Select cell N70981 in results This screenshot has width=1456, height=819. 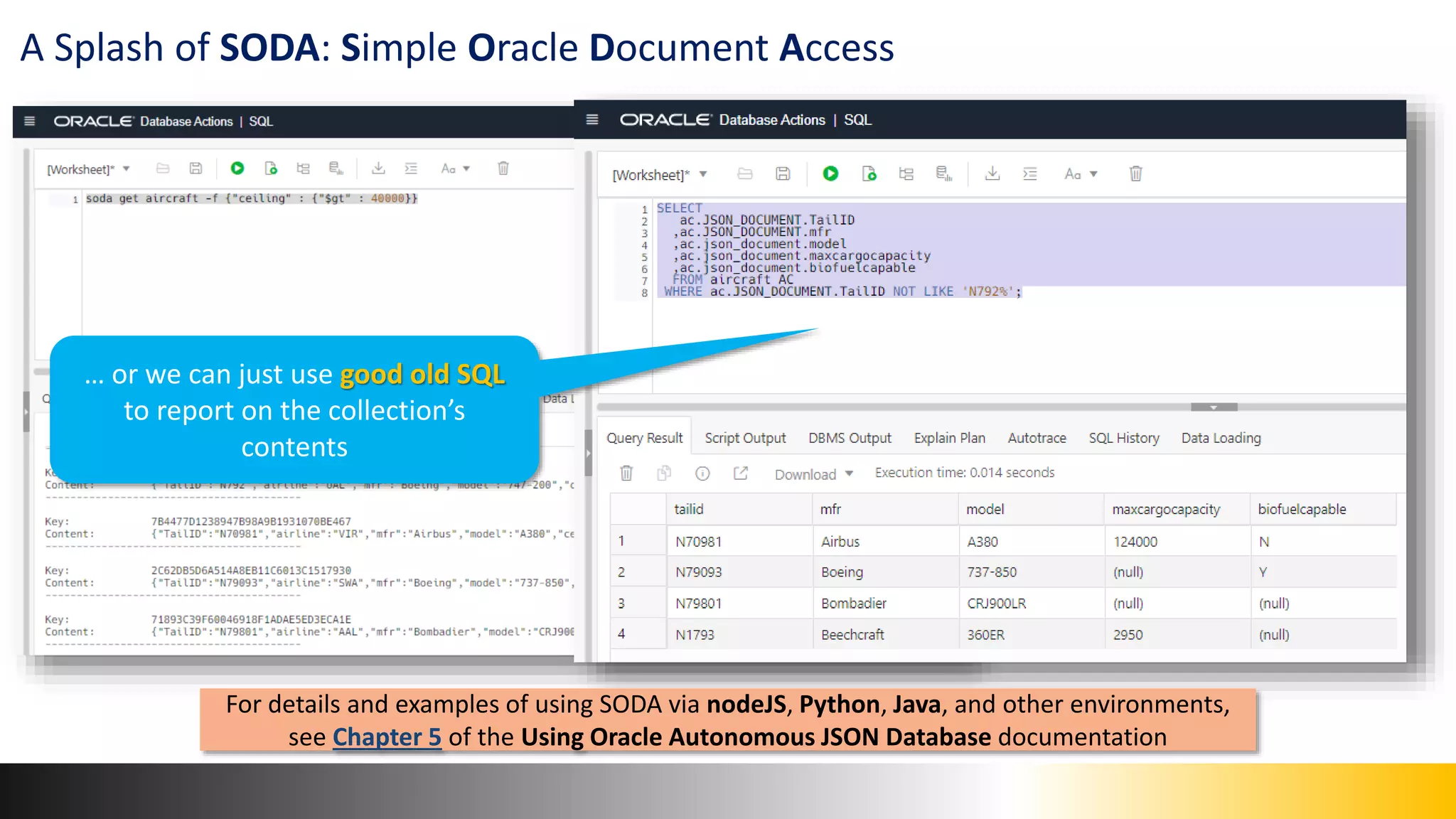tap(739, 542)
